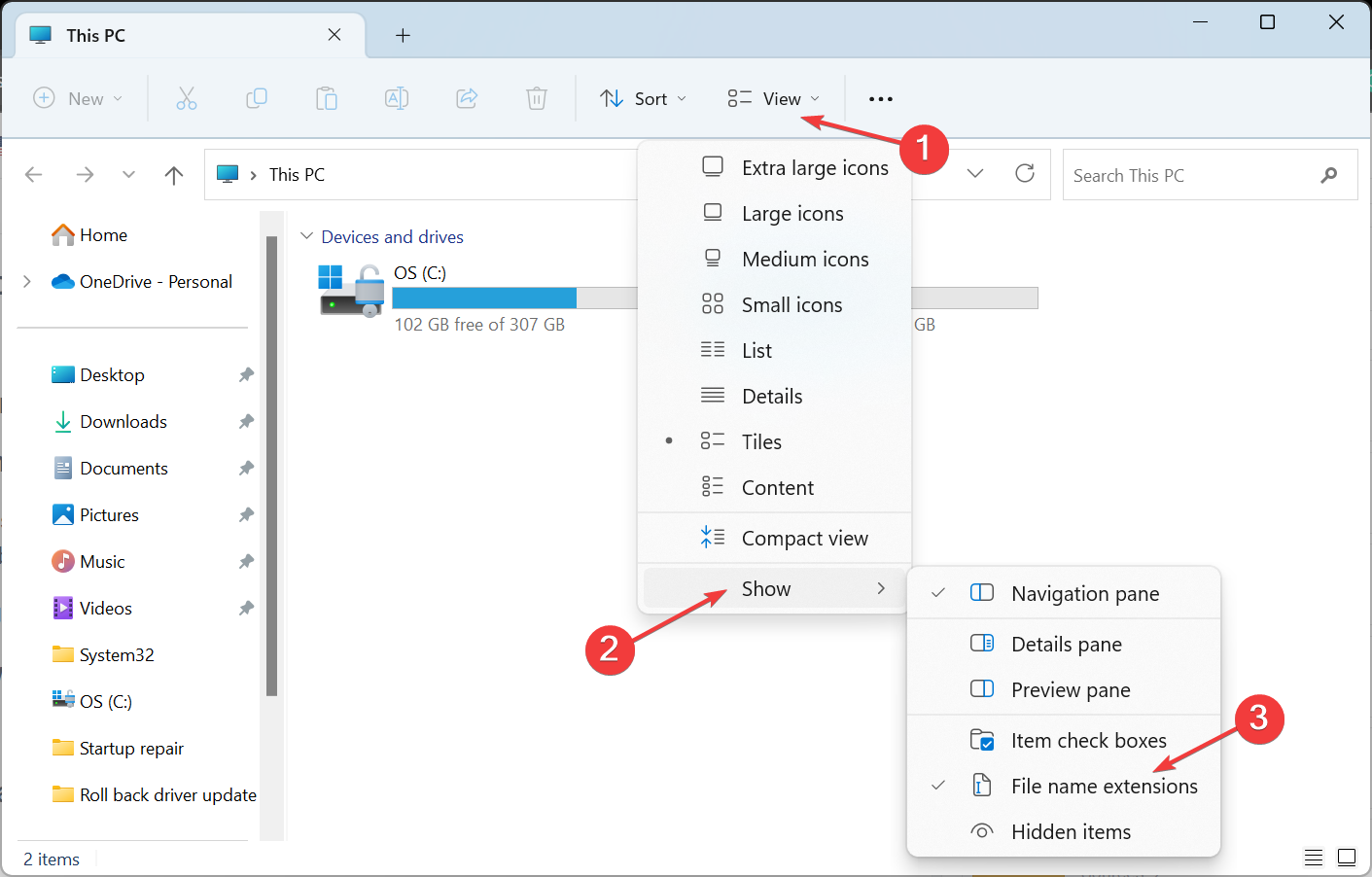The image size is (1372, 877).
Task: Open the Show submenu
Action: point(766,588)
